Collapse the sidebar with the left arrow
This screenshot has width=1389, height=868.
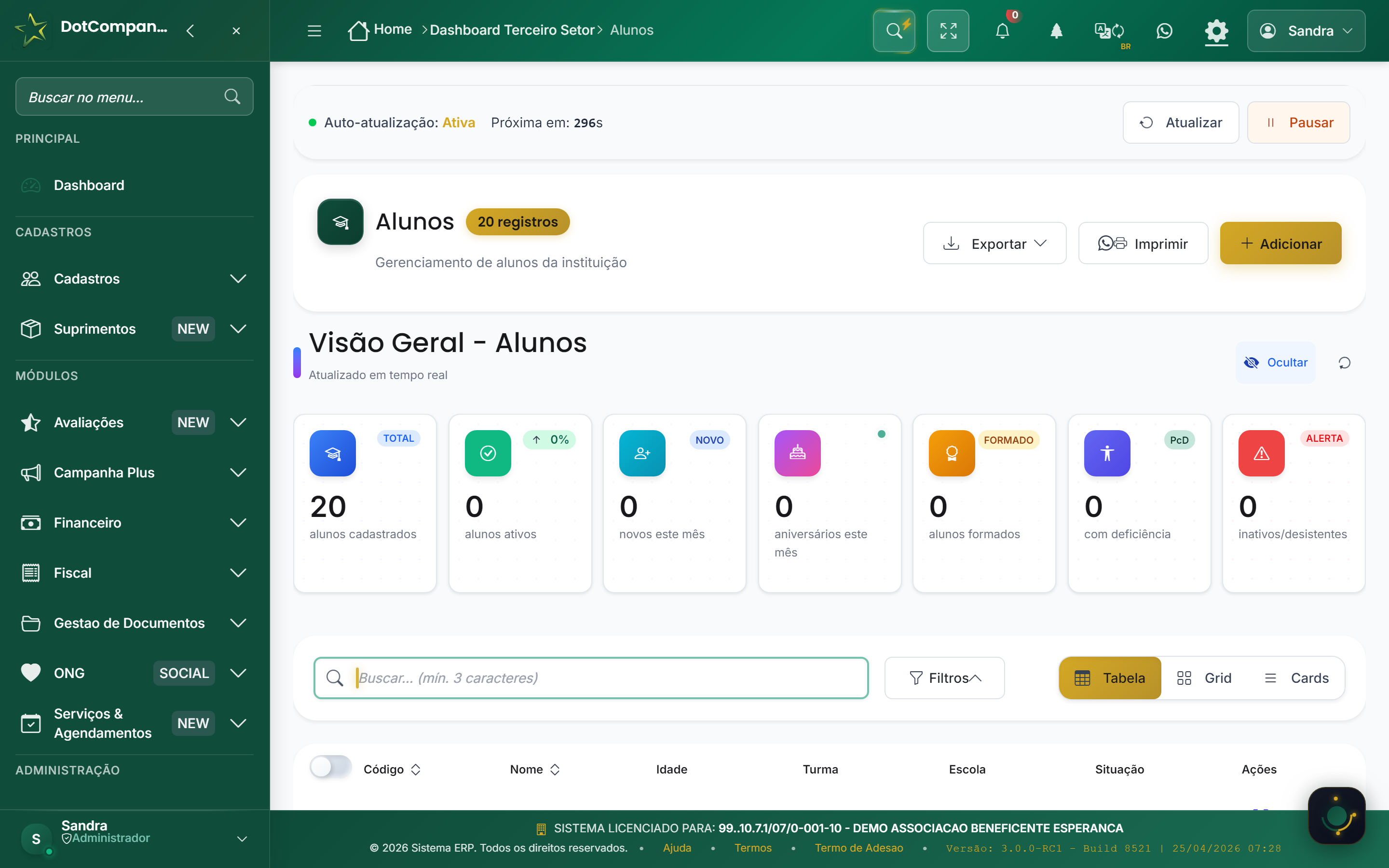pyautogui.click(x=190, y=30)
